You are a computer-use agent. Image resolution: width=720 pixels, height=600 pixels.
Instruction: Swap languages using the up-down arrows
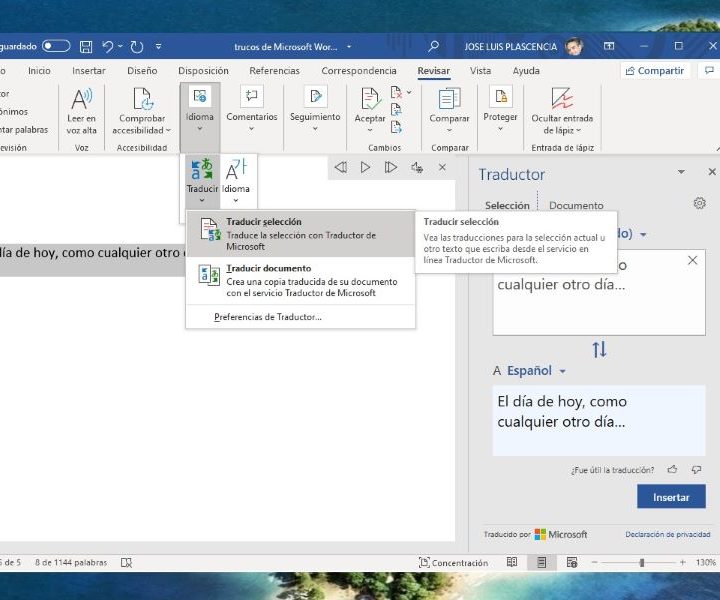pyautogui.click(x=599, y=349)
